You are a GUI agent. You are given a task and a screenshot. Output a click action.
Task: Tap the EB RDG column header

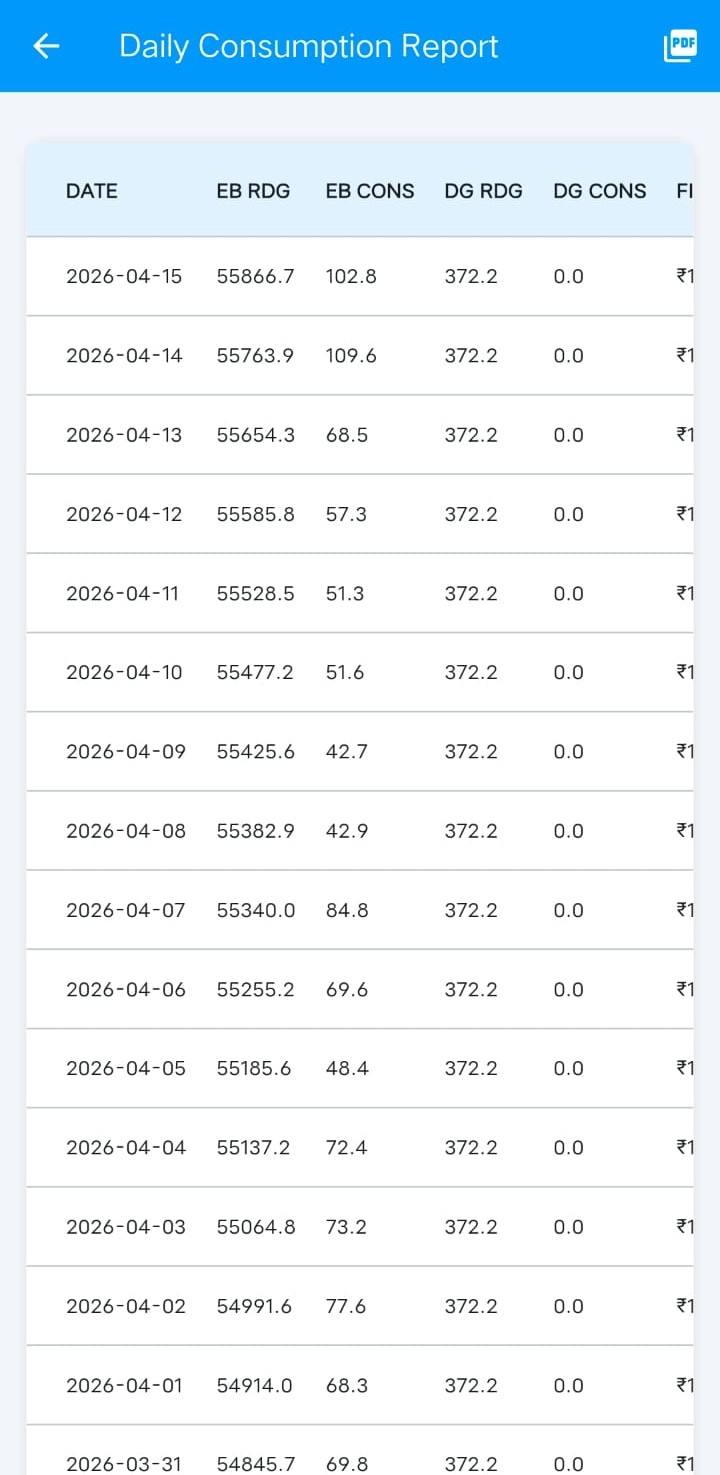pos(253,191)
